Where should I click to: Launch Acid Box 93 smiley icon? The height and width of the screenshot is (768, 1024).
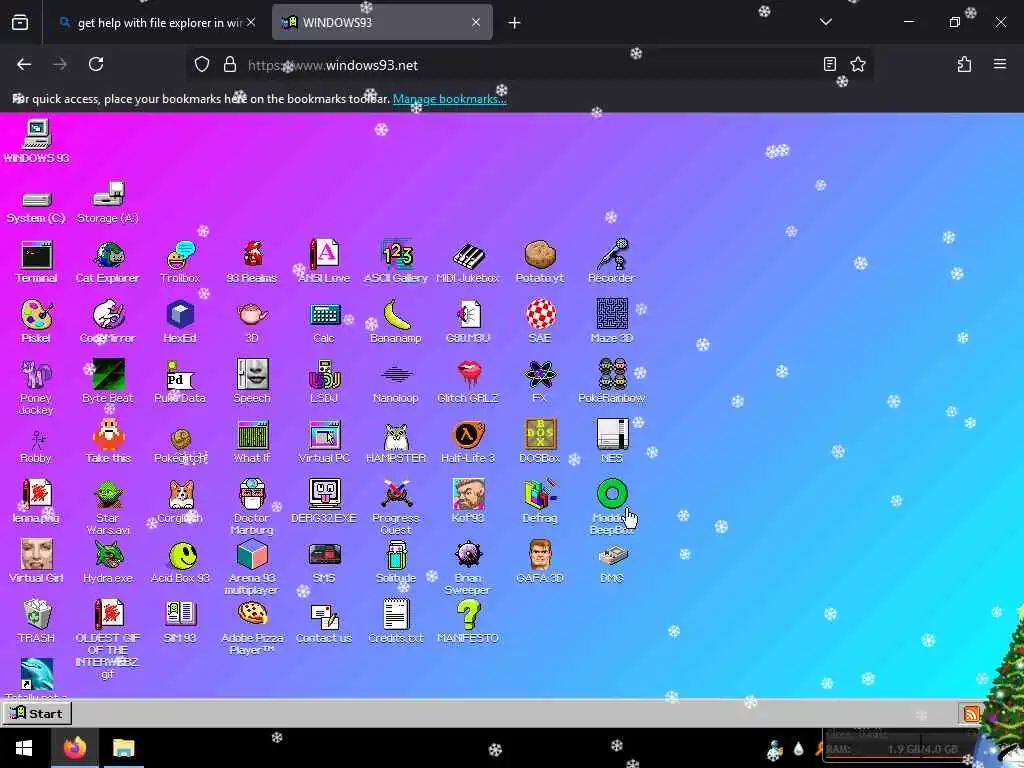pyautogui.click(x=180, y=562)
